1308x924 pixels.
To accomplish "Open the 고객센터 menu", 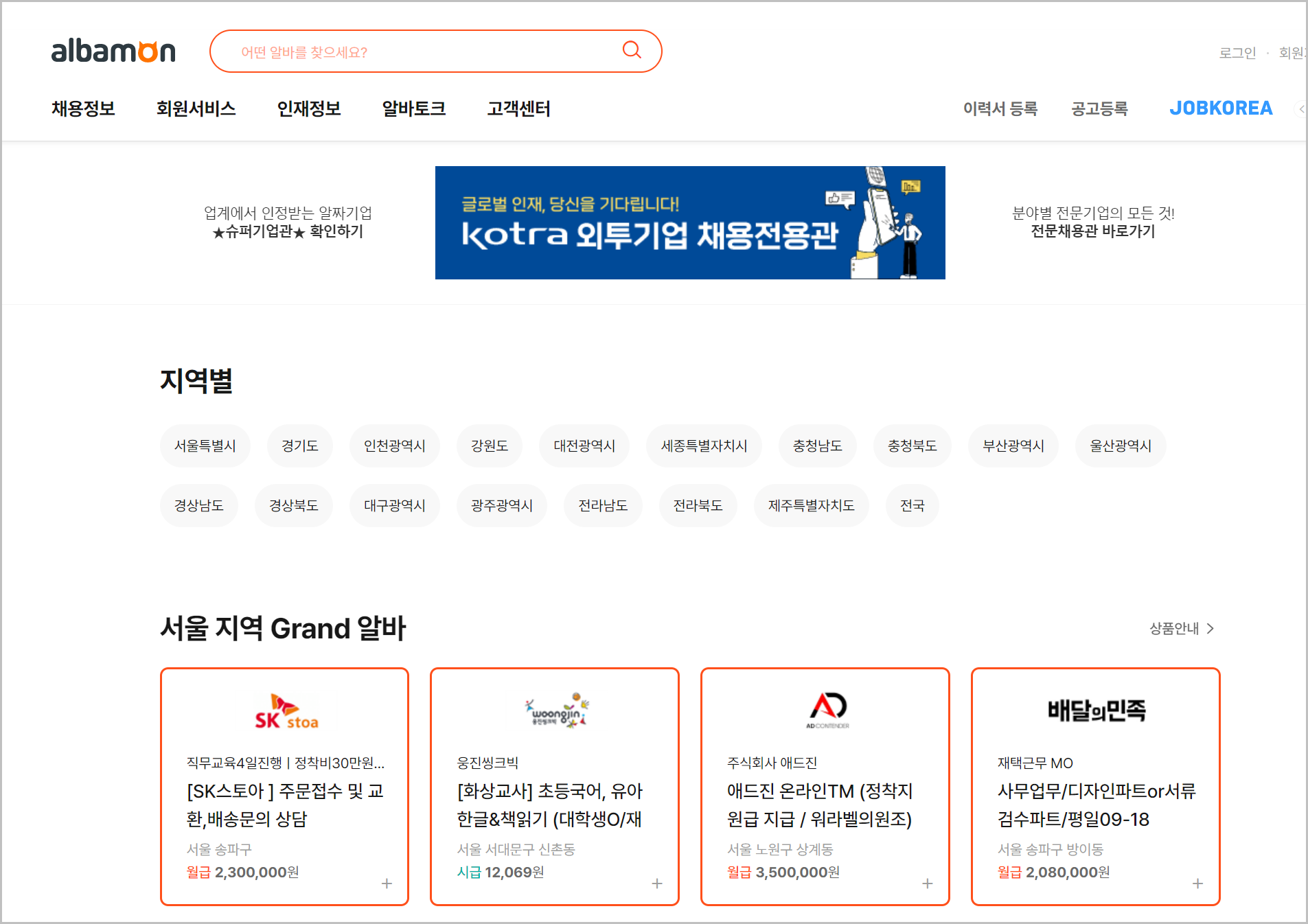I will pyautogui.click(x=519, y=108).
